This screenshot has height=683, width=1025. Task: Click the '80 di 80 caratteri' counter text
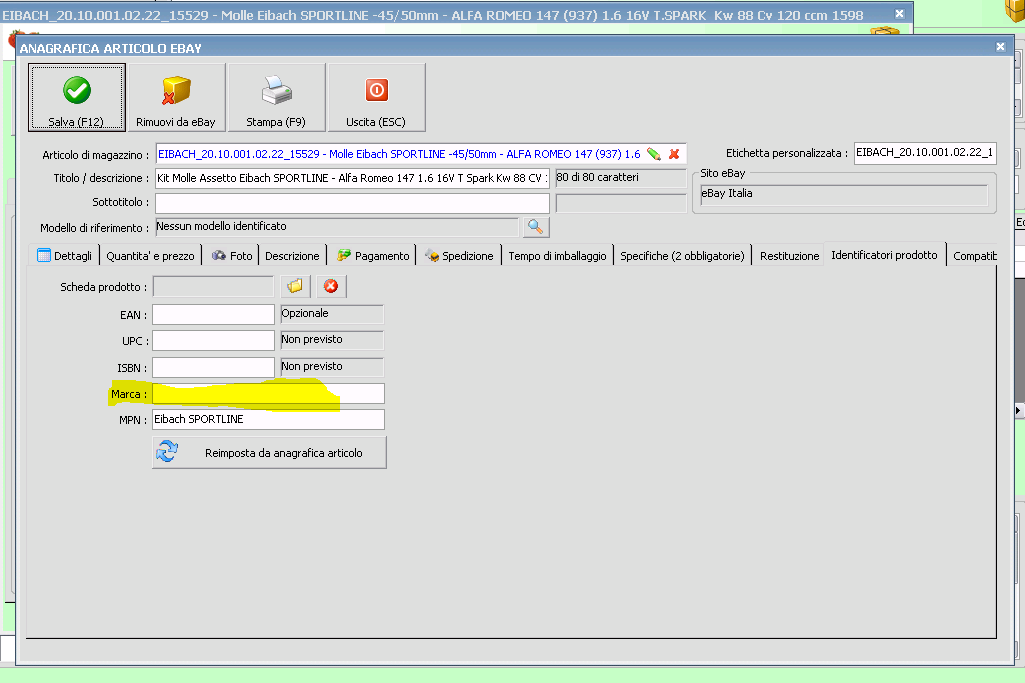click(x=597, y=177)
